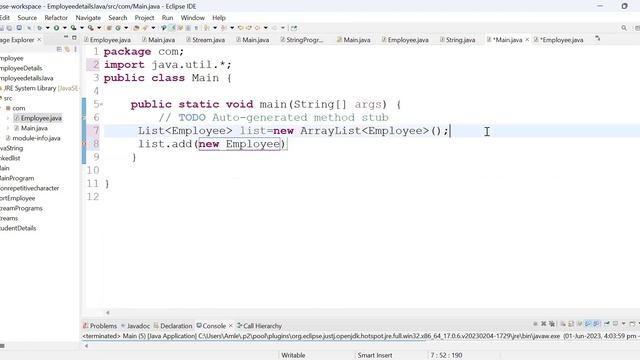Screen dimensions: 640x360
Task: Click the Toggle Mark Occurrences icon
Action: 172,28
